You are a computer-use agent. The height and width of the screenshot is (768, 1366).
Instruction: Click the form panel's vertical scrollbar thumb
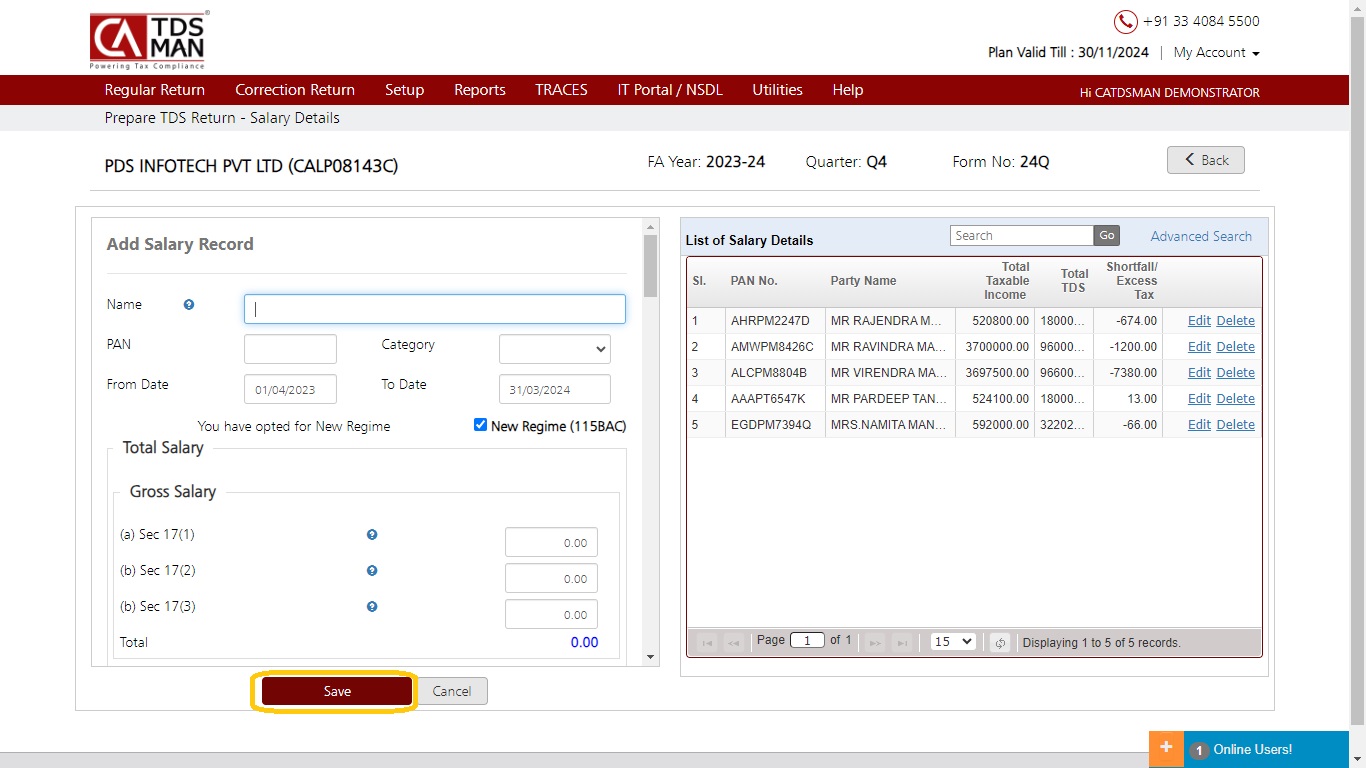pyautogui.click(x=651, y=266)
